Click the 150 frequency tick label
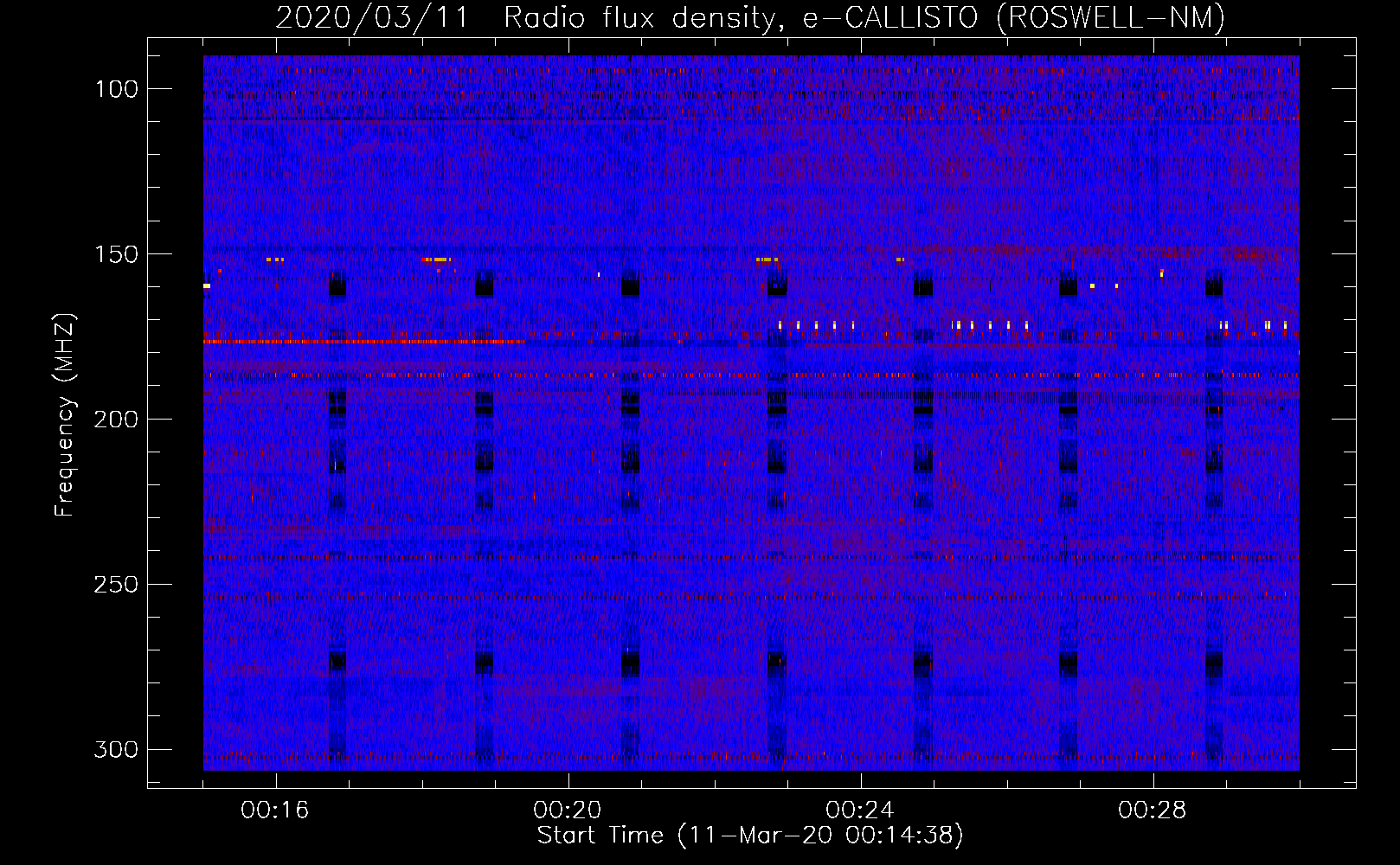Screen dimensions: 1400x865 (x=117, y=254)
